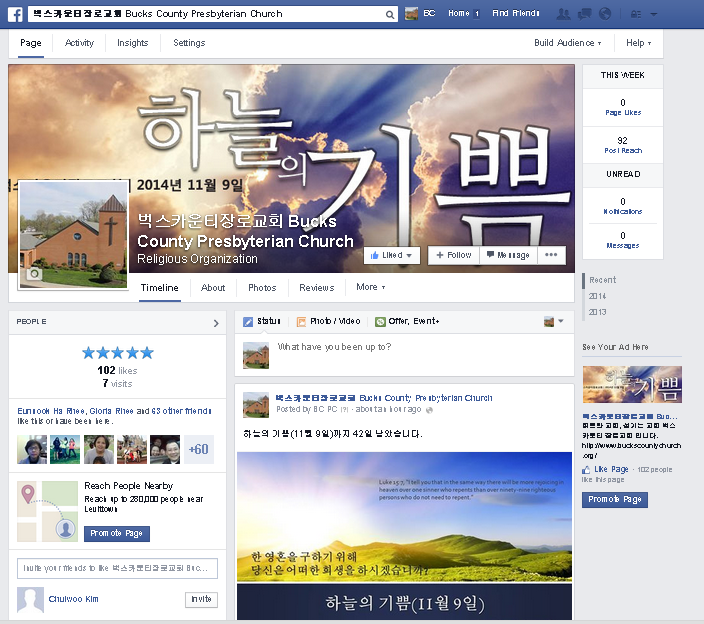Click Promote Page in Reach People Nearby
Image resolution: width=704 pixels, height=624 pixels.
point(117,533)
